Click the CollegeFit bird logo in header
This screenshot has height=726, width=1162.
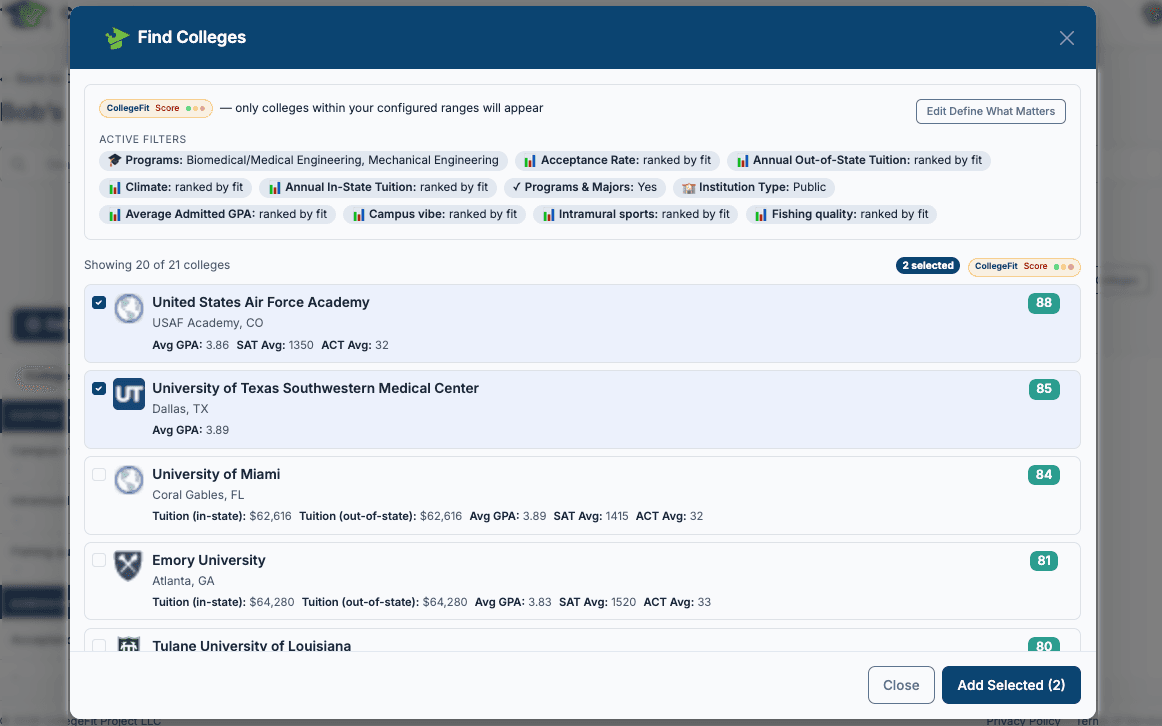click(x=117, y=38)
